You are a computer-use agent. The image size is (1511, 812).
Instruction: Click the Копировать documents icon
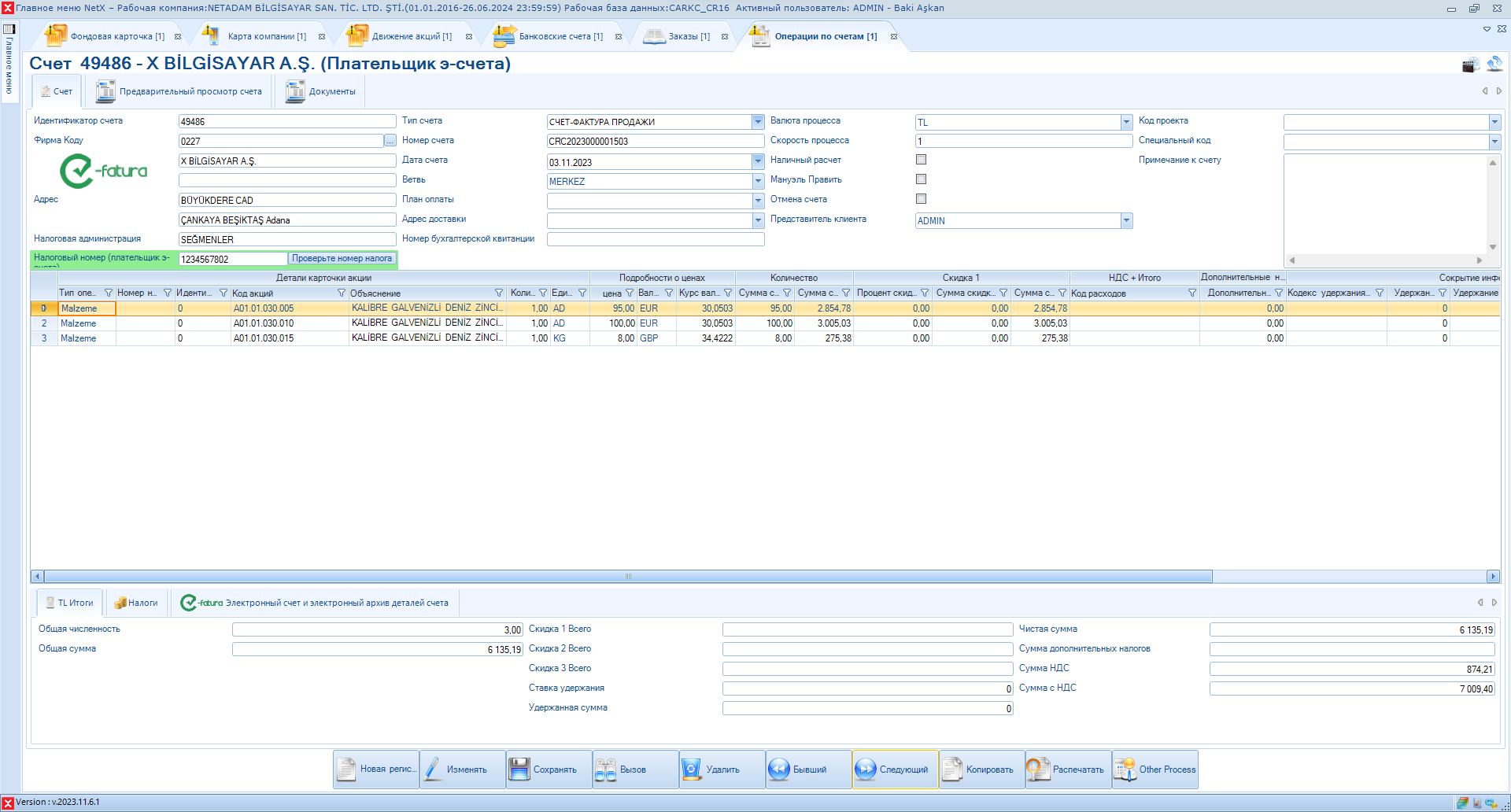coord(952,770)
